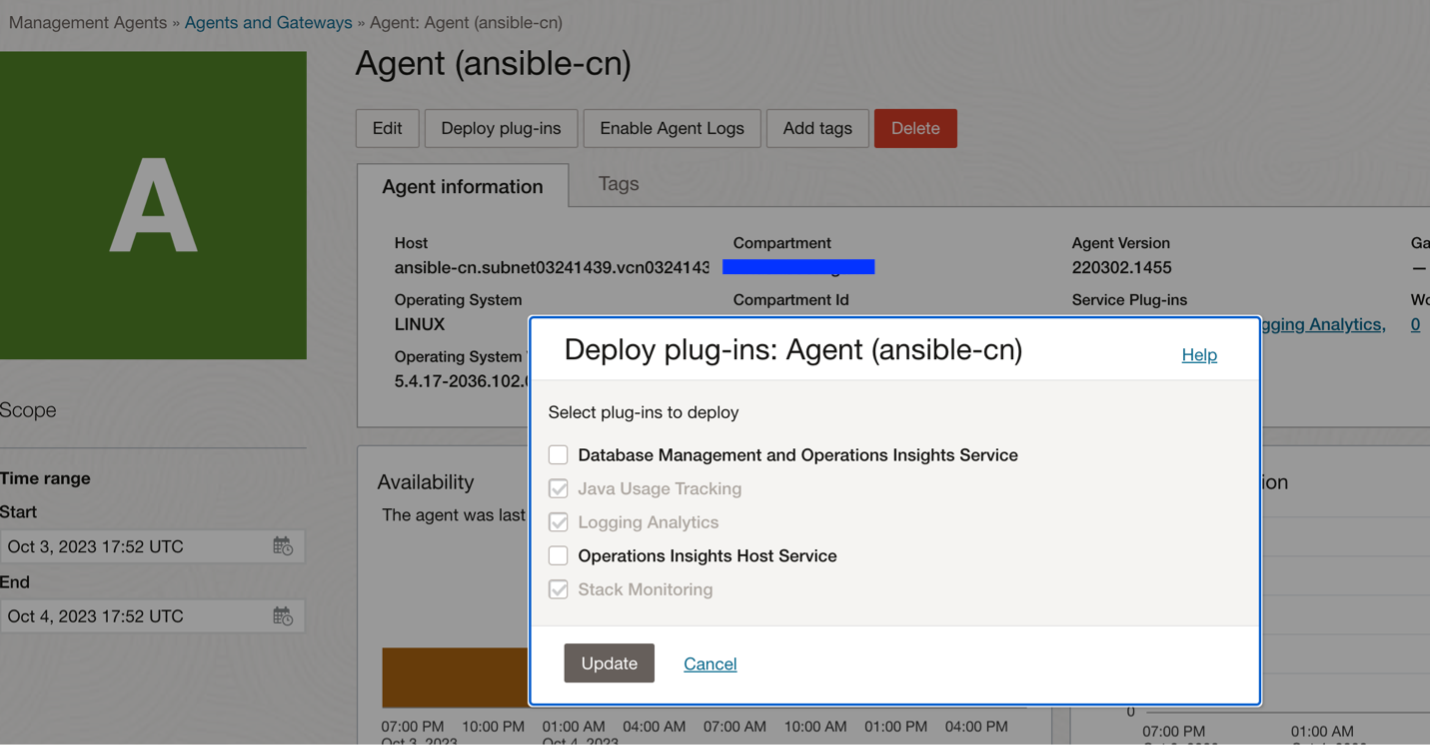
Task: Open the Help link in dialog
Action: pyautogui.click(x=1199, y=355)
